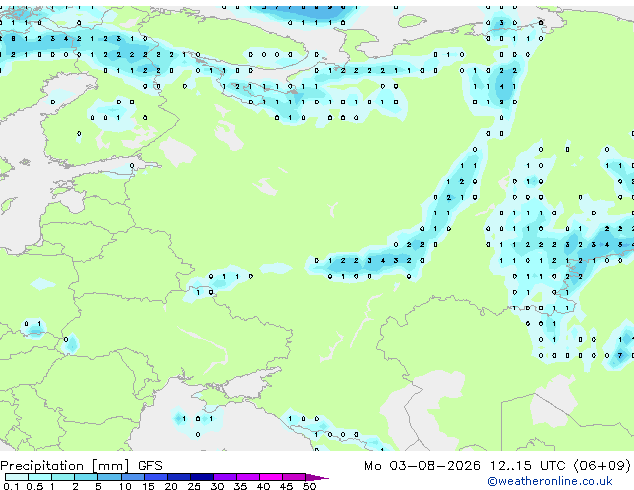The height and width of the screenshot is (490, 634).
Task: Open the weatheronline.co.uk copyright link
Action: coord(550,481)
